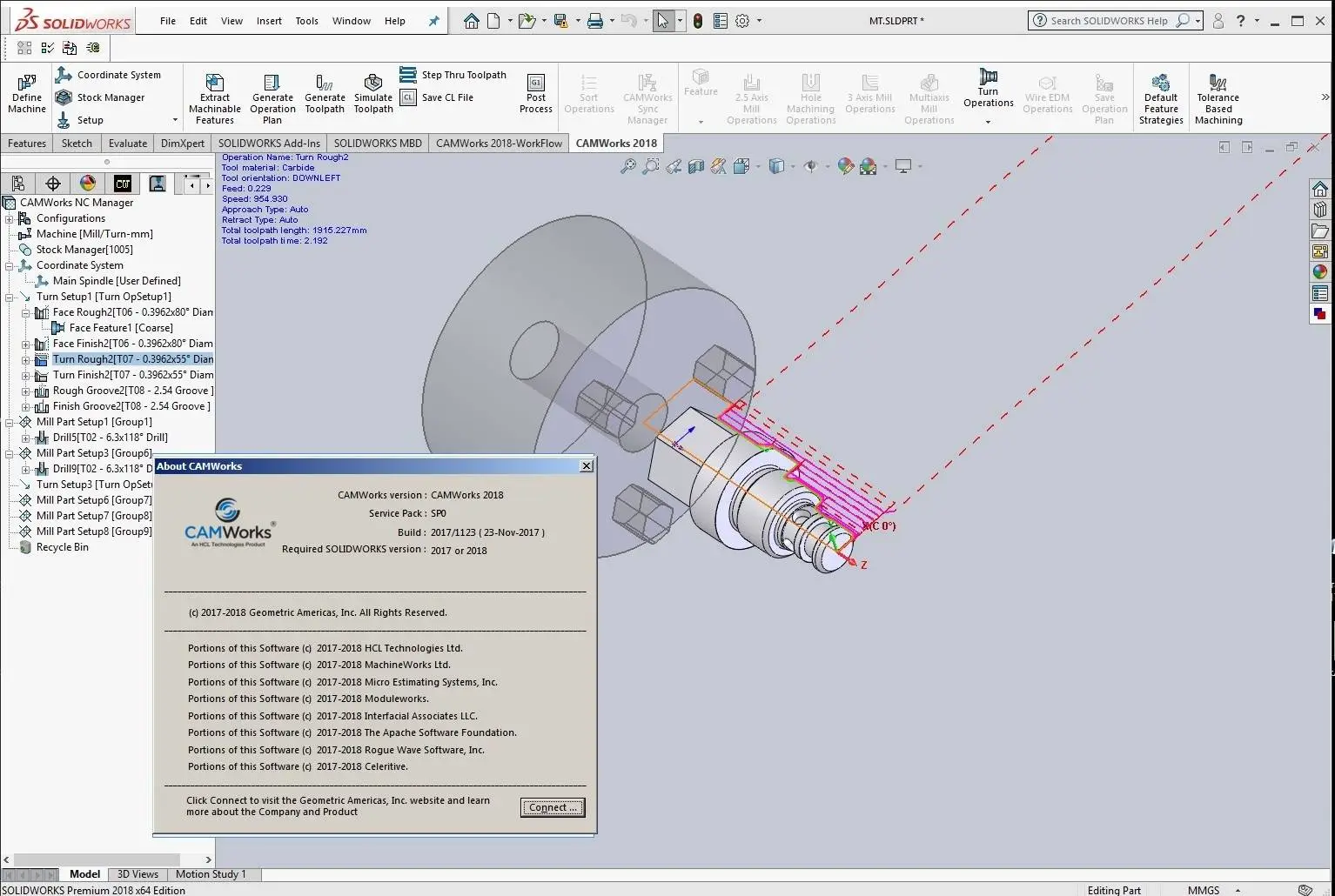Viewport: 1335px width, 896px height.
Task: Click the MMGS units status entry
Action: tap(1204, 890)
